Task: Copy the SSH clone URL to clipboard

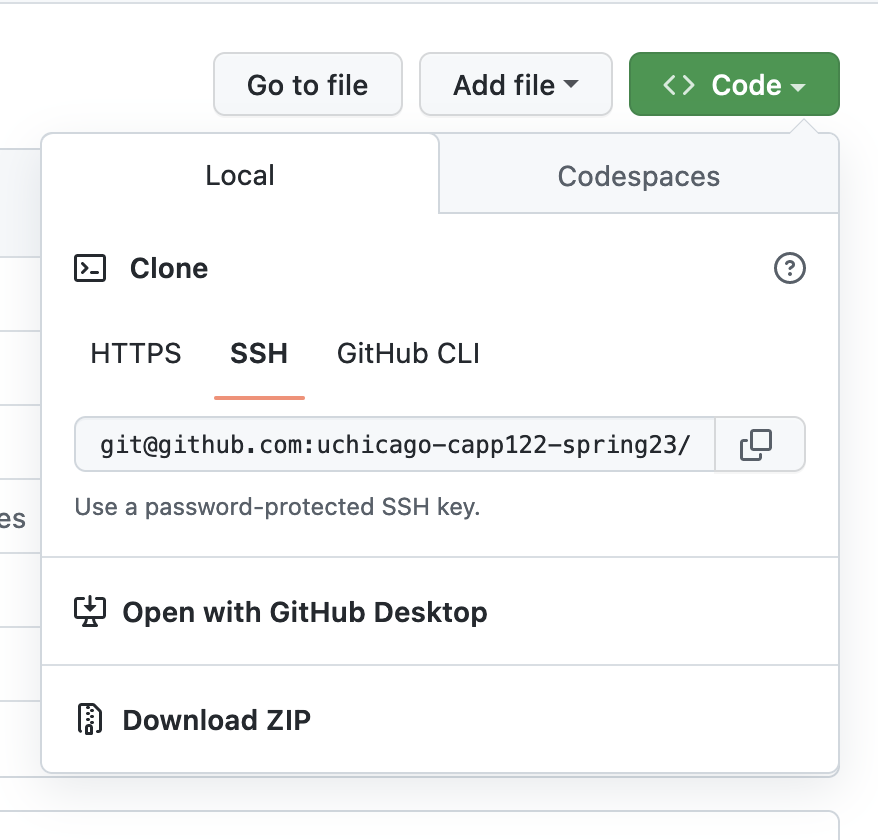Action: [x=756, y=444]
